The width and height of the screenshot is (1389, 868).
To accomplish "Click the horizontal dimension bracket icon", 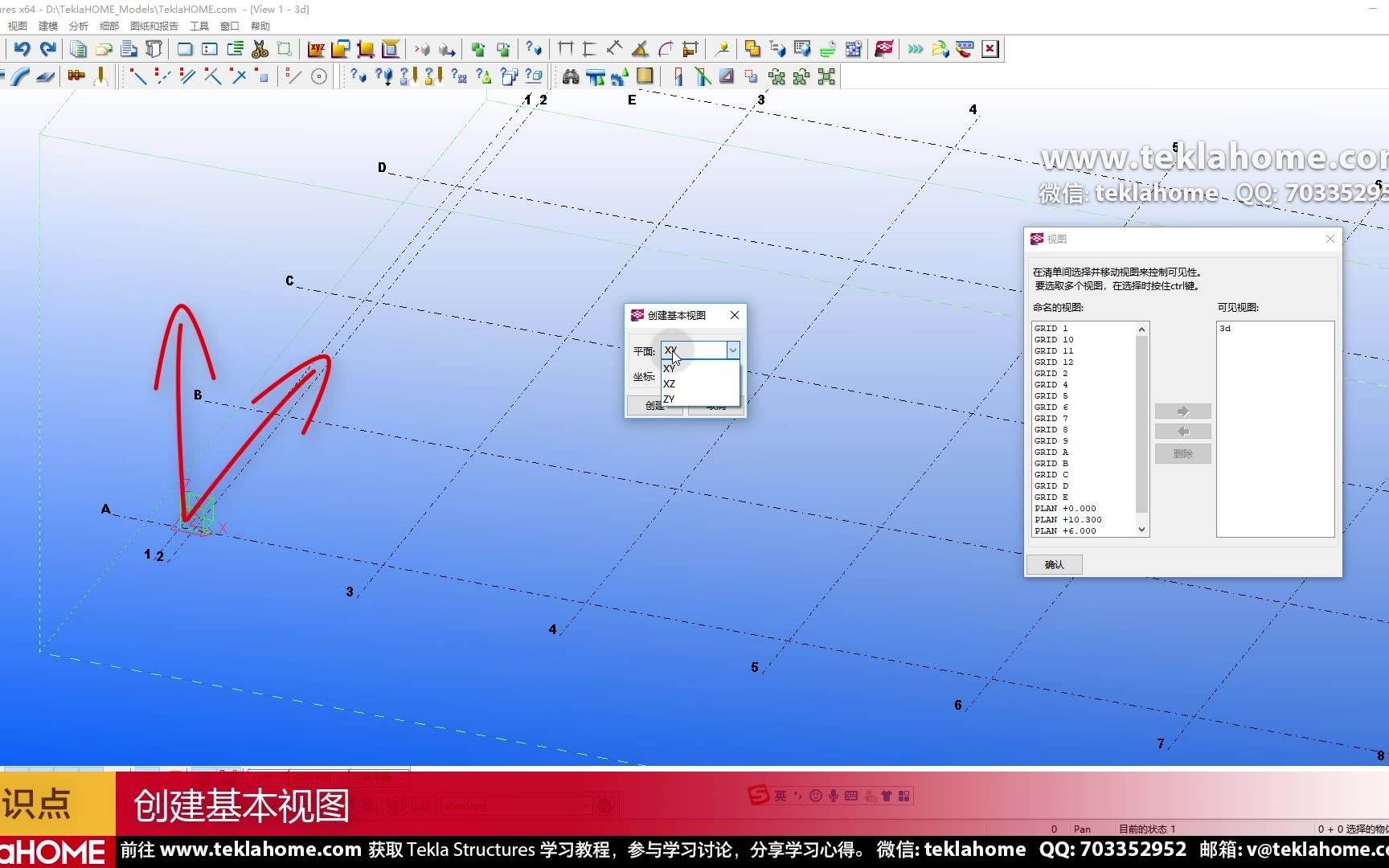I will pos(565,49).
